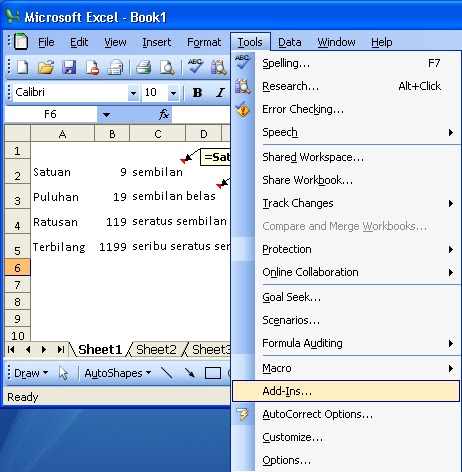This screenshot has width=462, height=472.
Task: Choose Error Checking... menu item
Action: click(x=346, y=109)
